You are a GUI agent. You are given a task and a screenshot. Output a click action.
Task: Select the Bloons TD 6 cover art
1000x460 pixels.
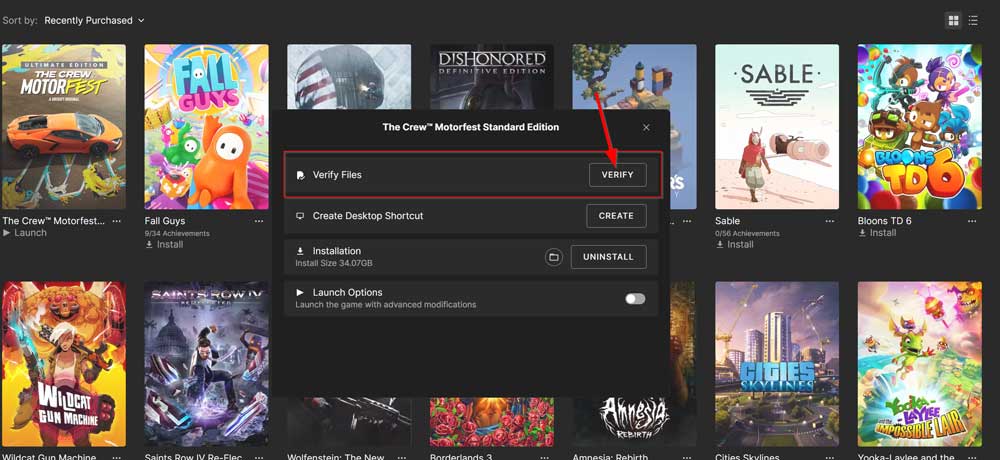tap(920, 126)
